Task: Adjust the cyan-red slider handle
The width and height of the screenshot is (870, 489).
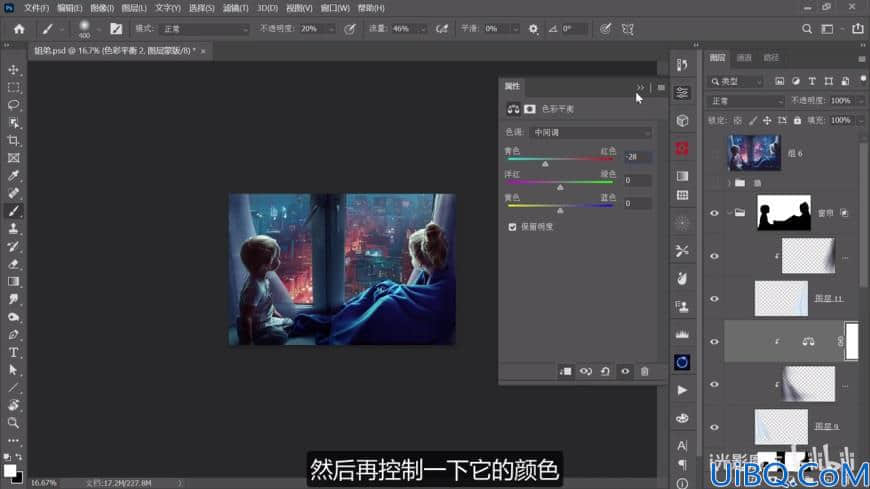Action: [x=545, y=164]
